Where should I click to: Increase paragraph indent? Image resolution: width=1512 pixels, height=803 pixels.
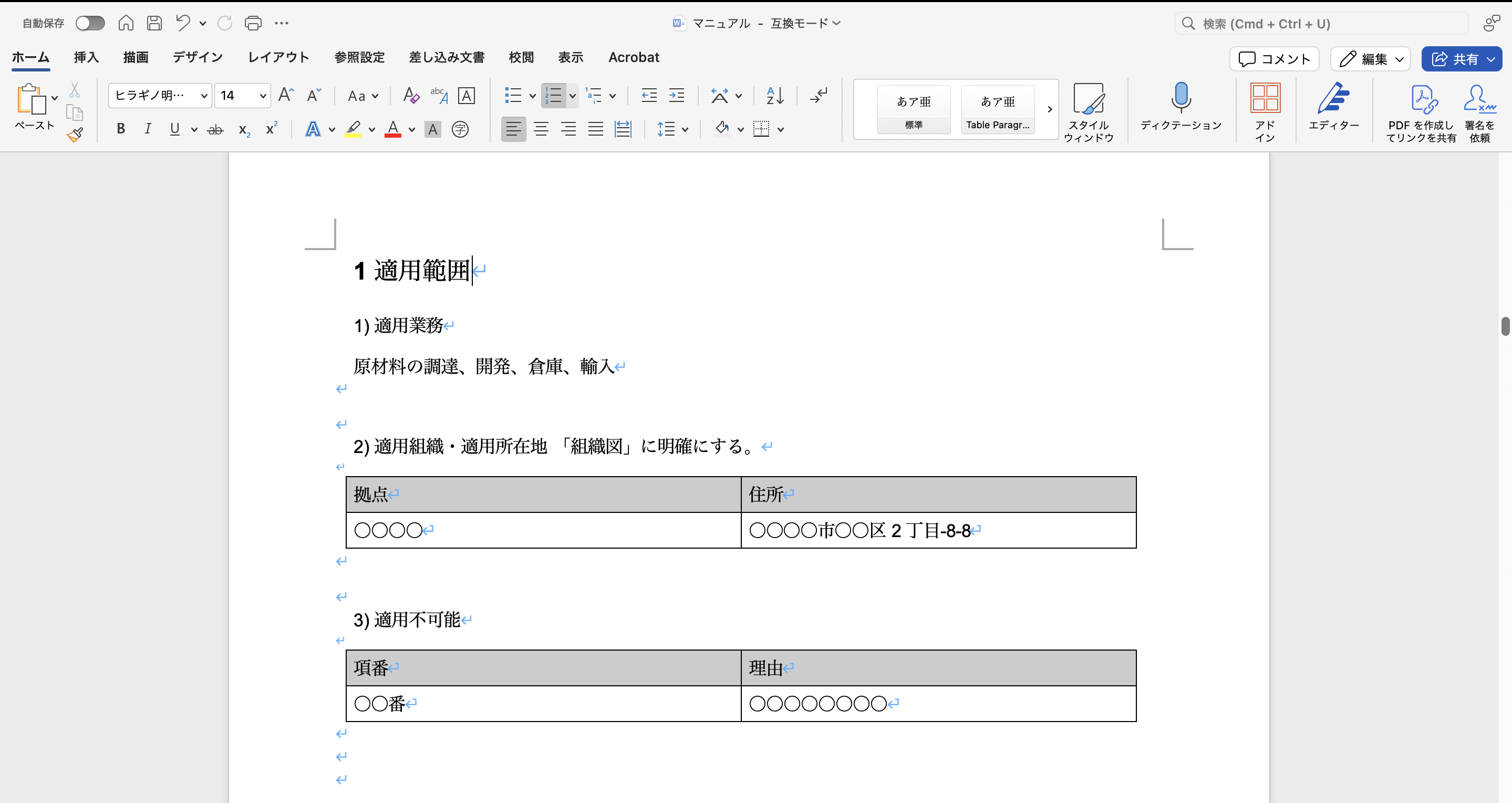tap(677, 95)
